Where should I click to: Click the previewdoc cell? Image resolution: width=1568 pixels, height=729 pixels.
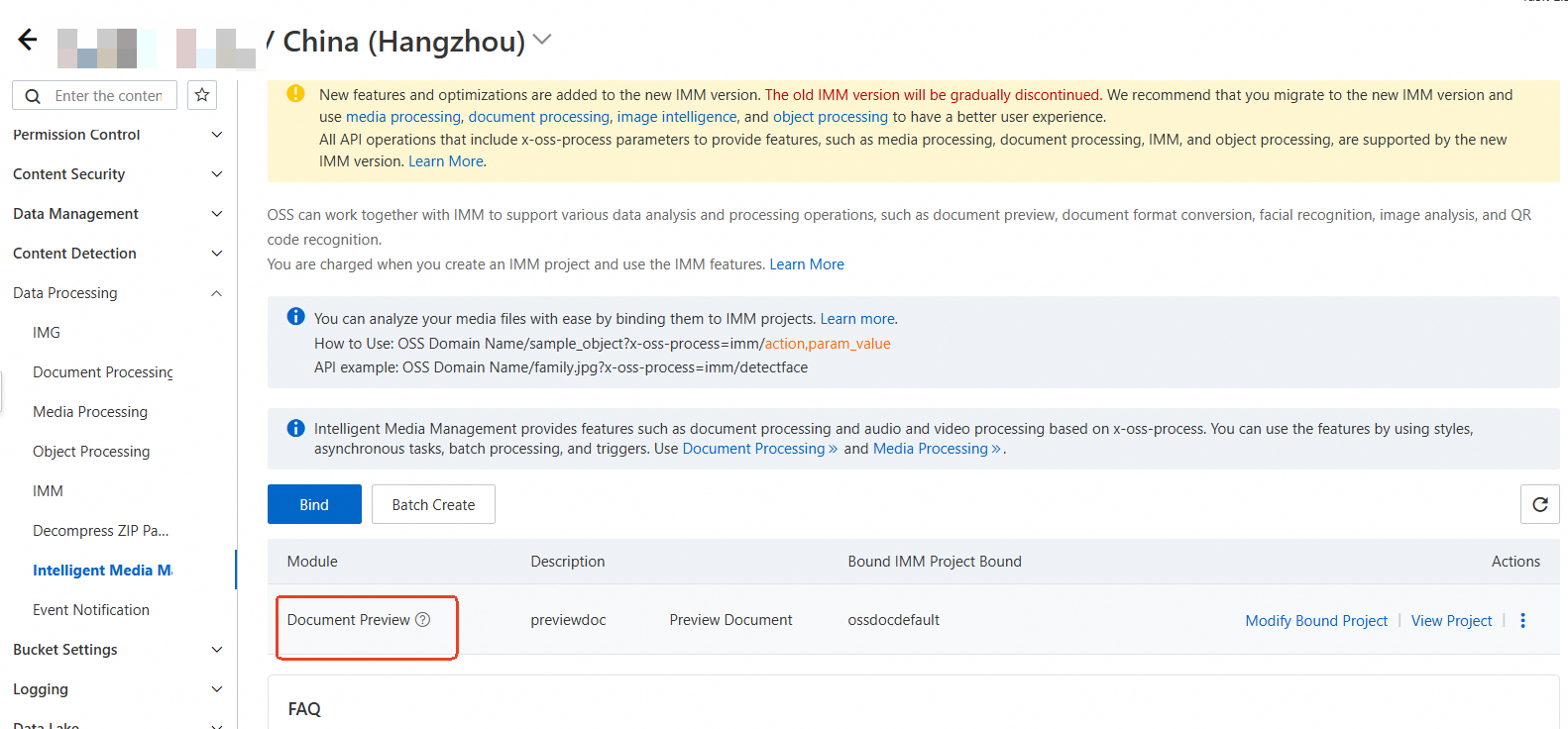568,620
